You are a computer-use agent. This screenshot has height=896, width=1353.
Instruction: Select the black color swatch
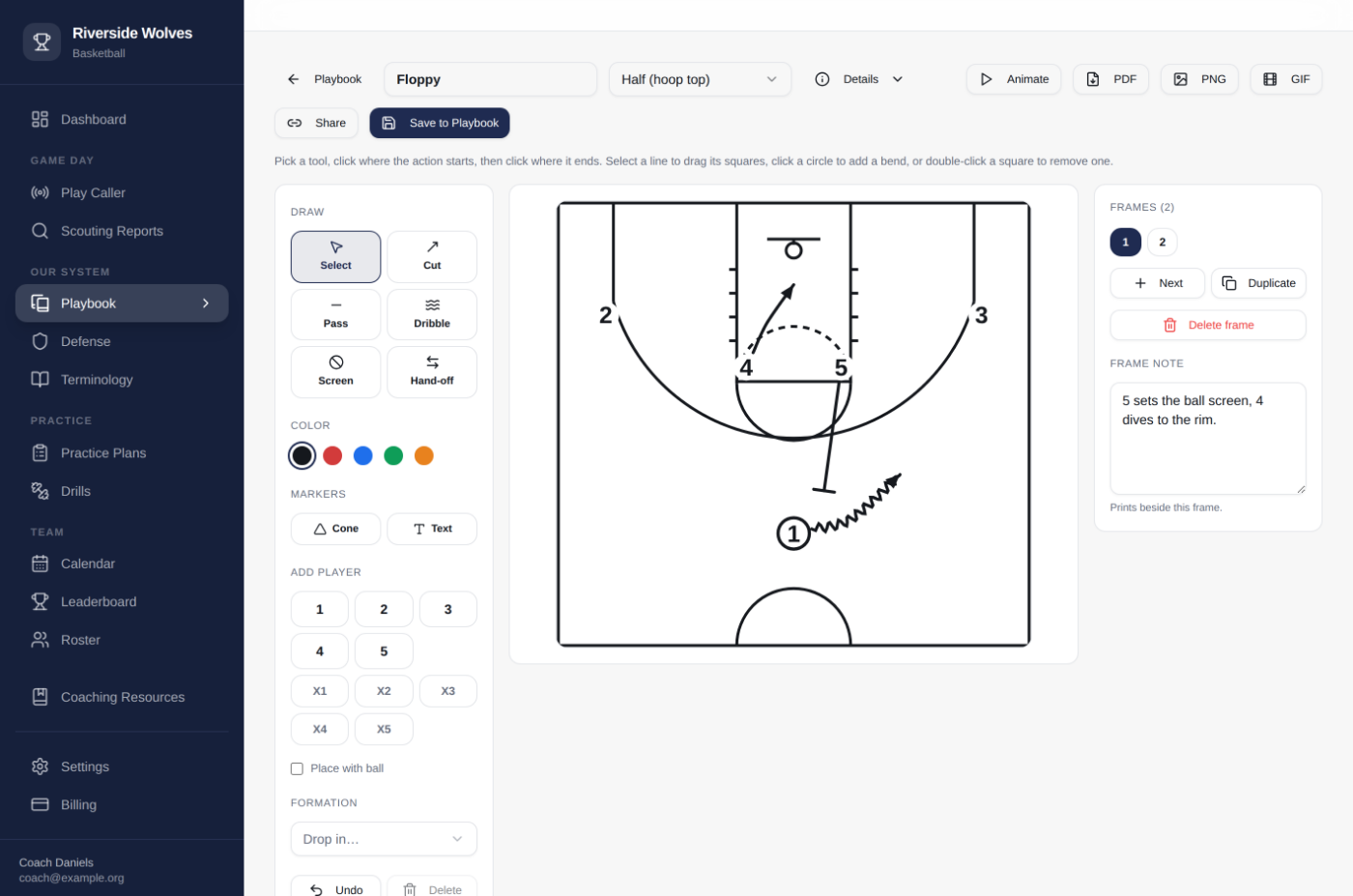tap(302, 455)
